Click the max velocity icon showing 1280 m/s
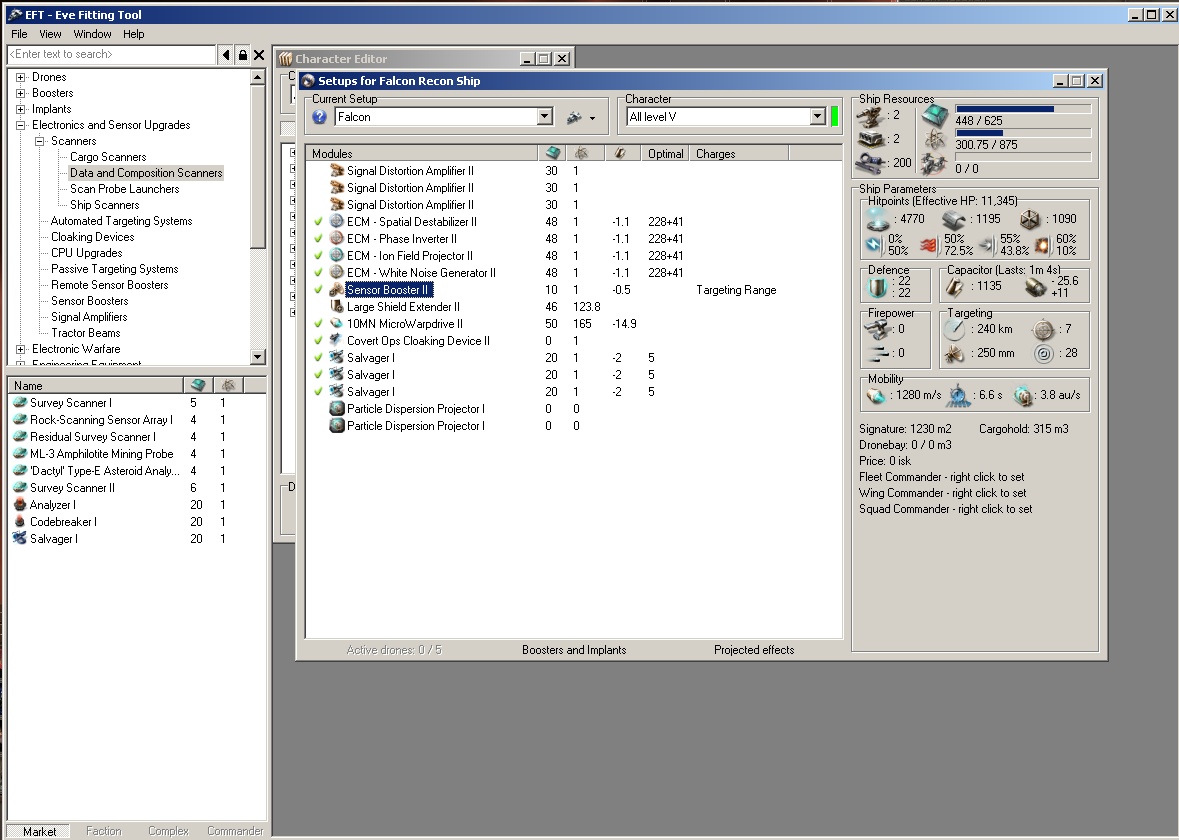 click(877, 395)
